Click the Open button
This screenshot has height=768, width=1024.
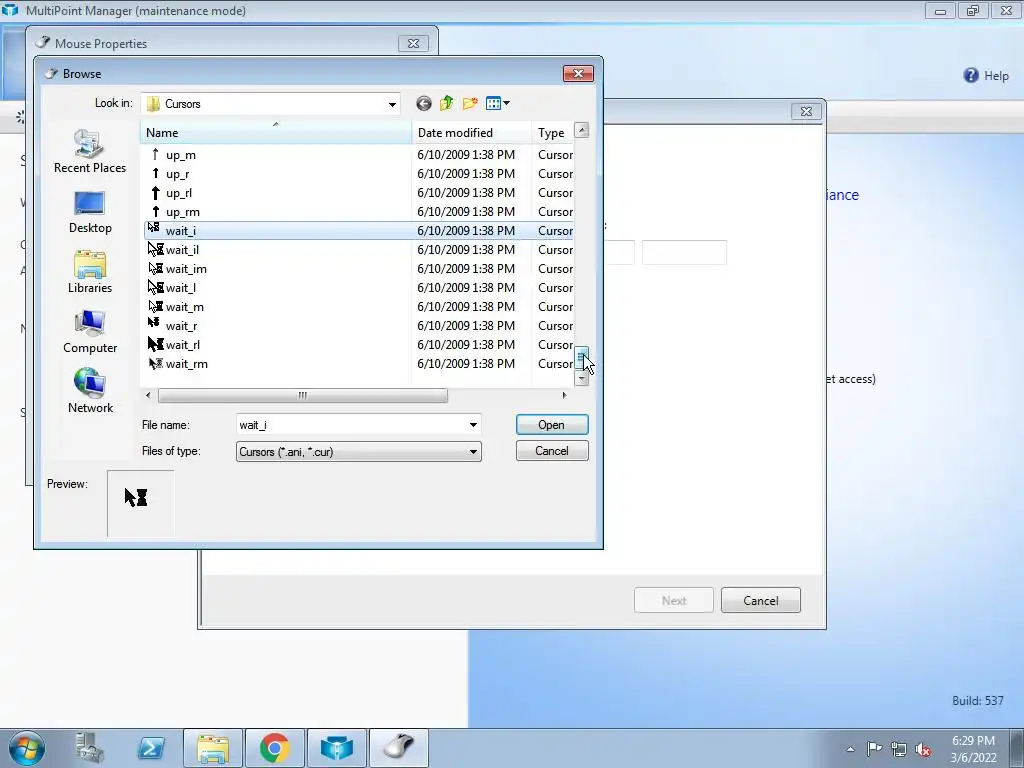552,425
